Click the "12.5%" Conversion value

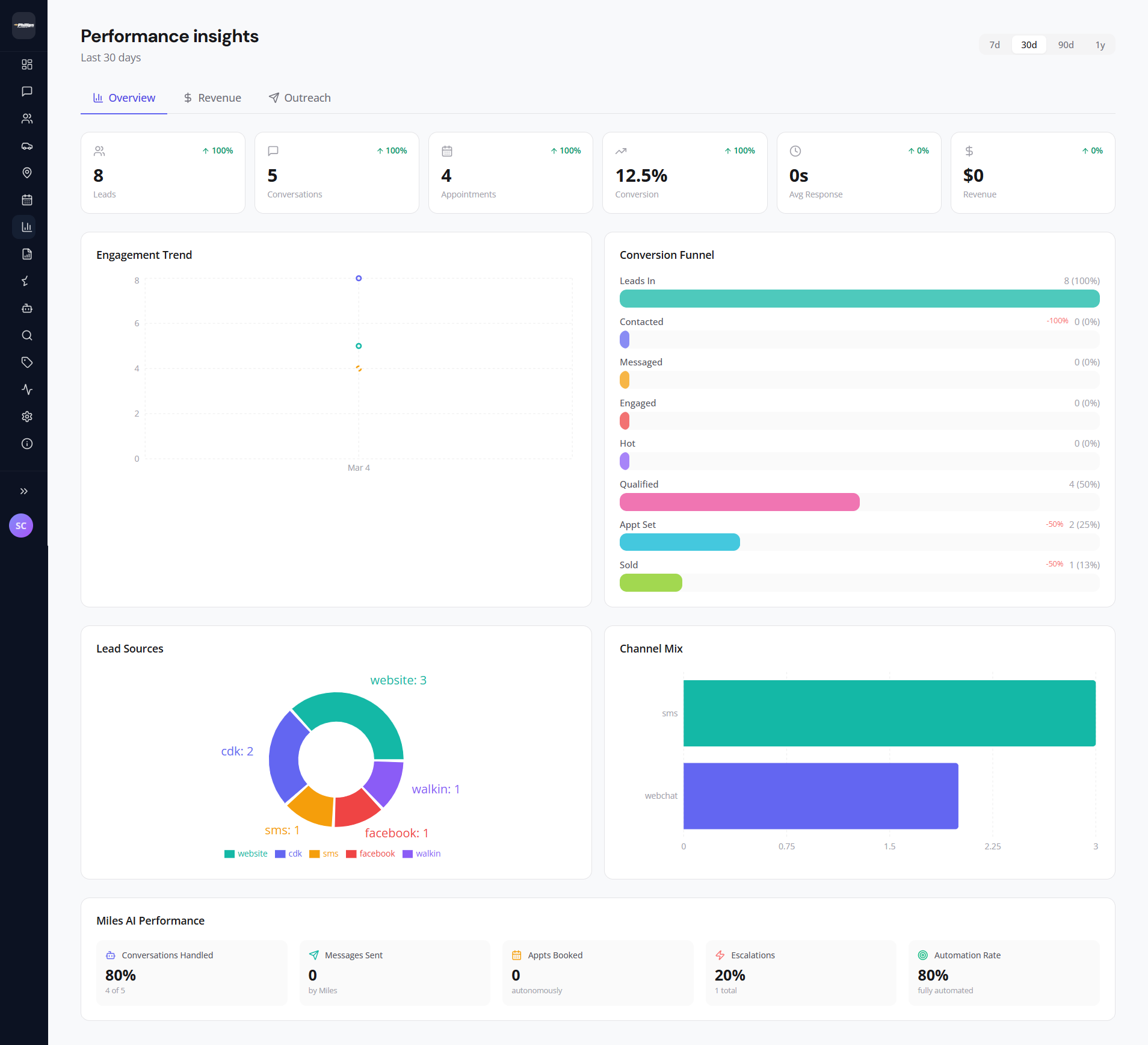pyautogui.click(x=641, y=175)
